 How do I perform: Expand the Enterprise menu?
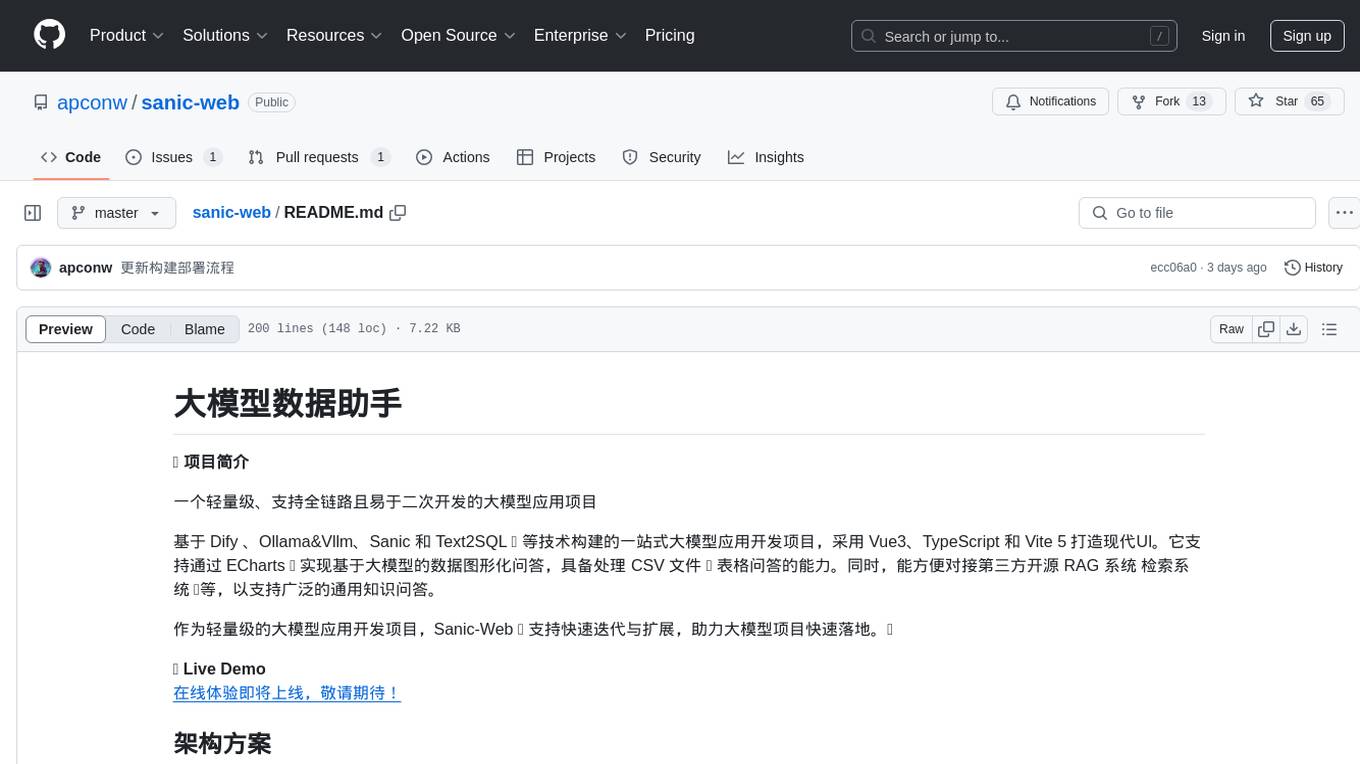pyautogui.click(x=580, y=35)
